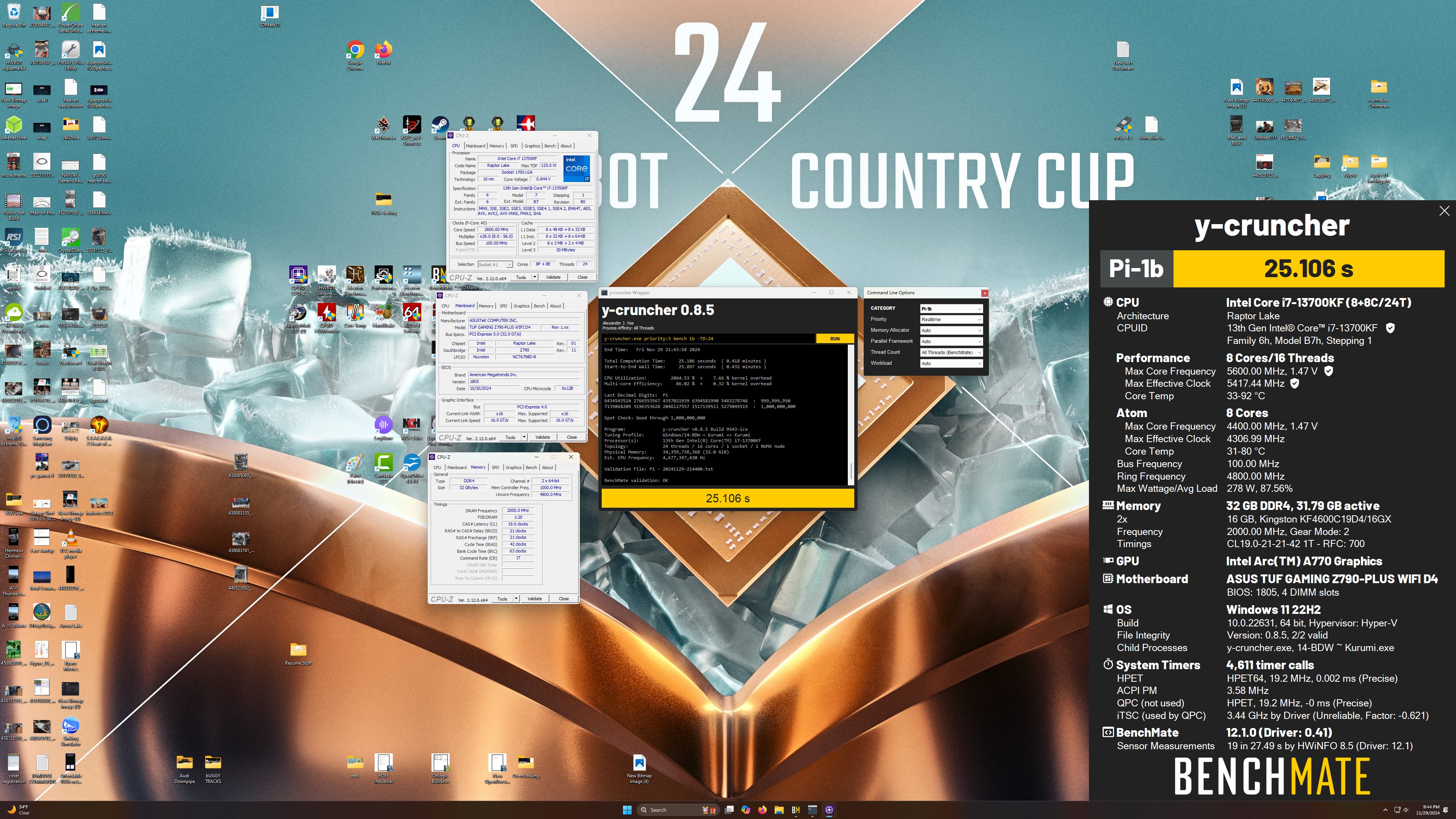Image resolution: width=1456 pixels, height=819 pixels.
Task: Open the CPUID HWMonitor desktop shortcut
Action: pos(326,318)
